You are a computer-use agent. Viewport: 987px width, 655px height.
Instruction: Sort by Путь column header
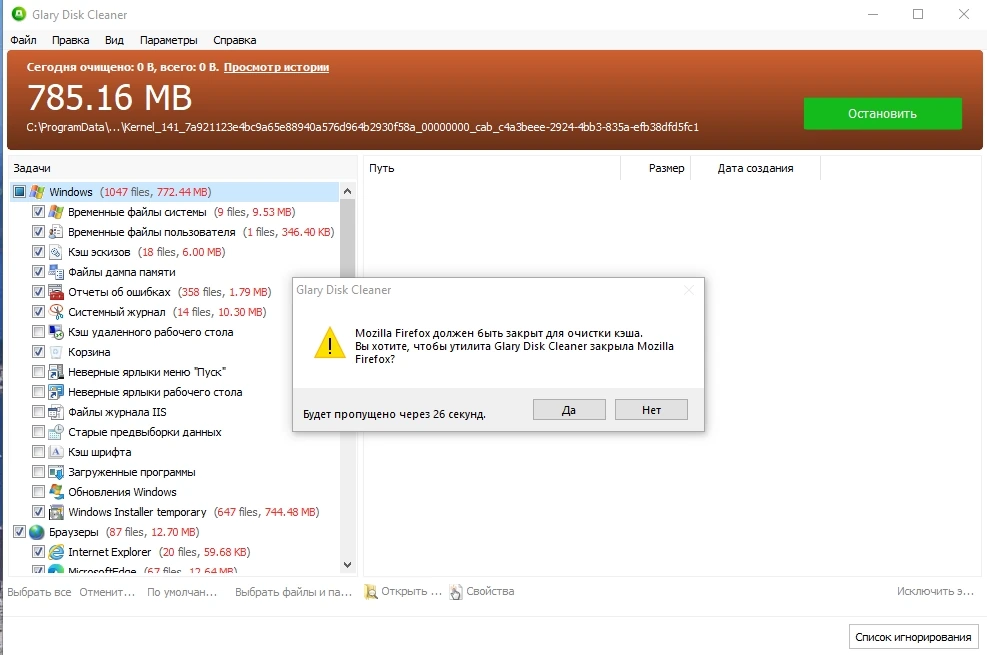point(492,168)
